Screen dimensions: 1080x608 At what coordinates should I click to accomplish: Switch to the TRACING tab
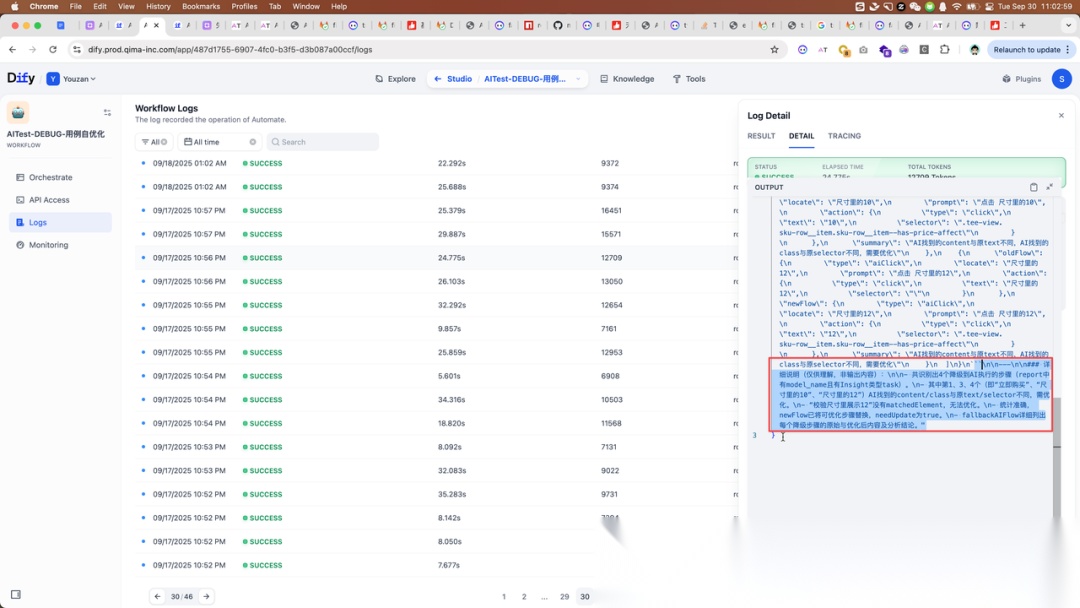pos(844,136)
